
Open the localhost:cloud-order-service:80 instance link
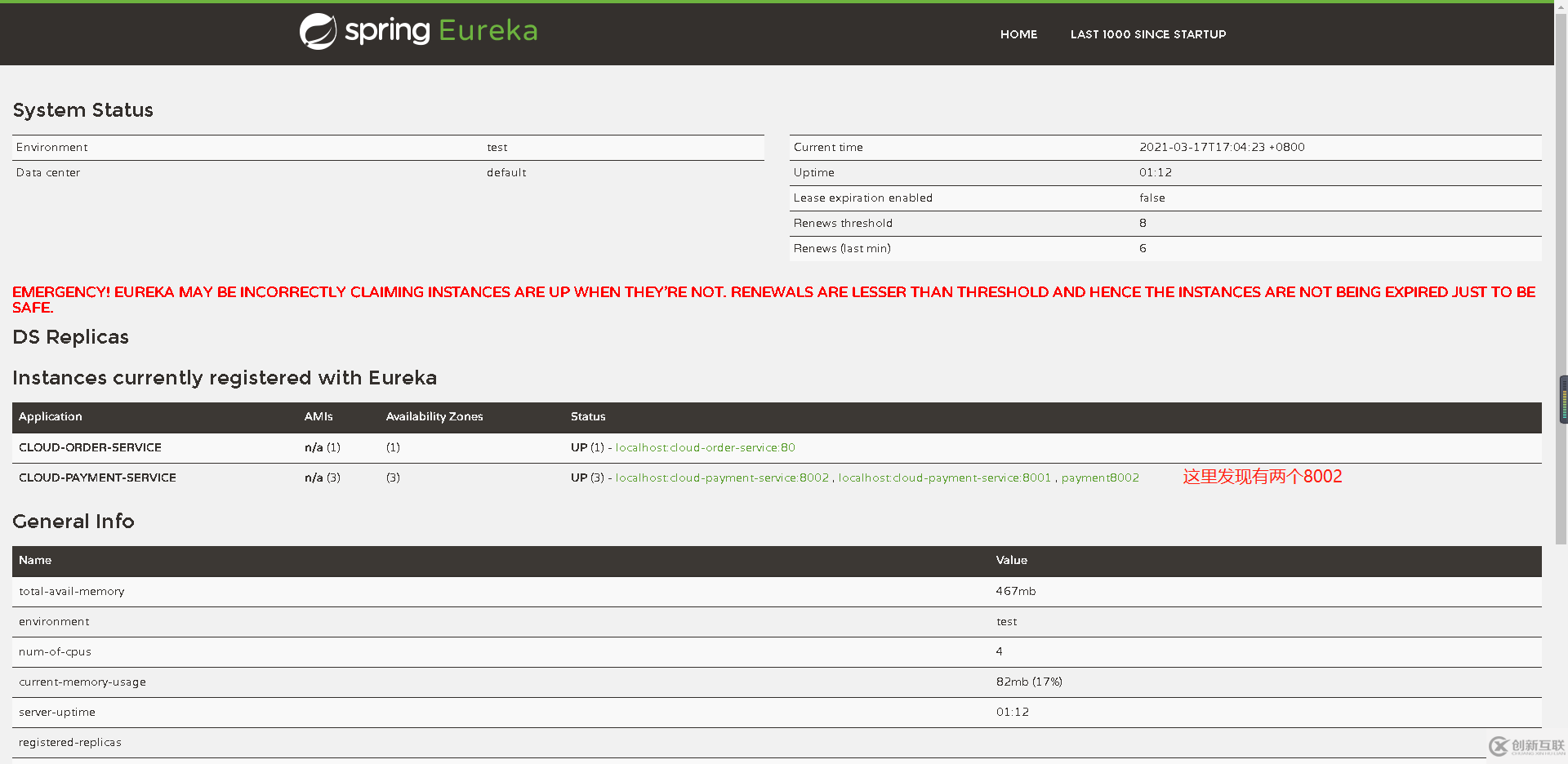pos(705,447)
